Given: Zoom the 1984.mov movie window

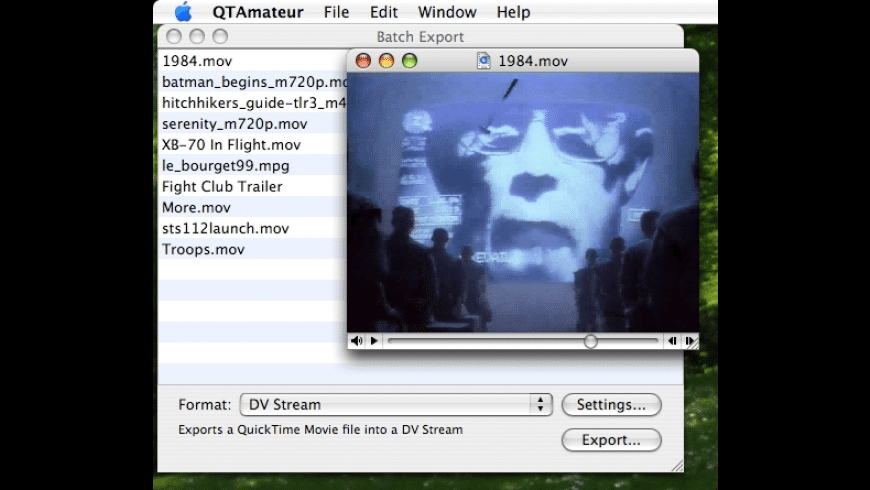Looking at the screenshot, I should coord(409,60).
